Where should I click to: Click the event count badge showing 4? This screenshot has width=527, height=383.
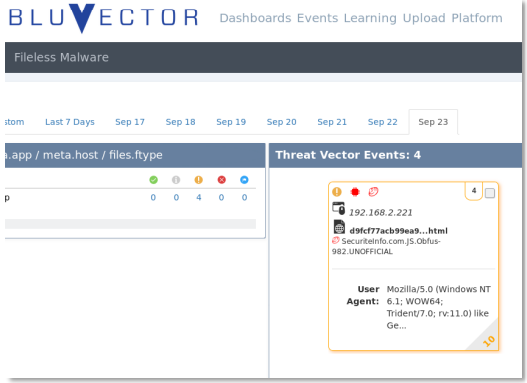click(474, 191)
